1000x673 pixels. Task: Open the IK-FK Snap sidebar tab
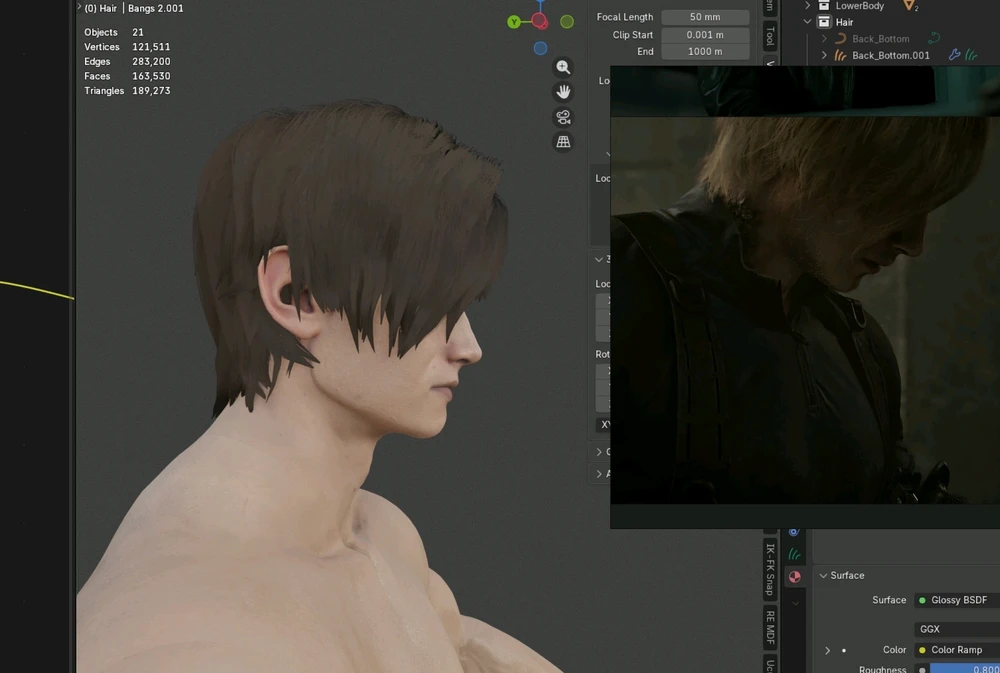click(770, 567)
